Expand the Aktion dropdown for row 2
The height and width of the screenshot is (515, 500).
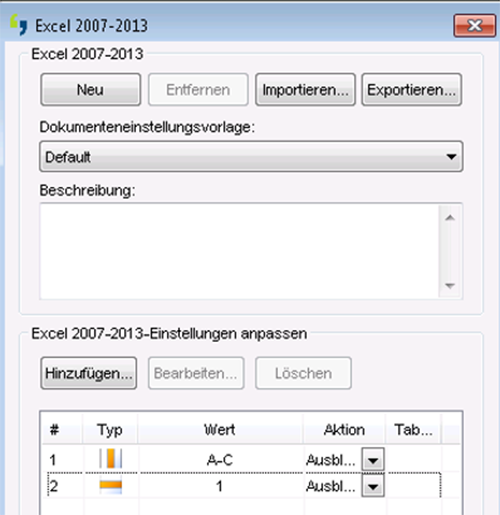[x=373, y=486]
